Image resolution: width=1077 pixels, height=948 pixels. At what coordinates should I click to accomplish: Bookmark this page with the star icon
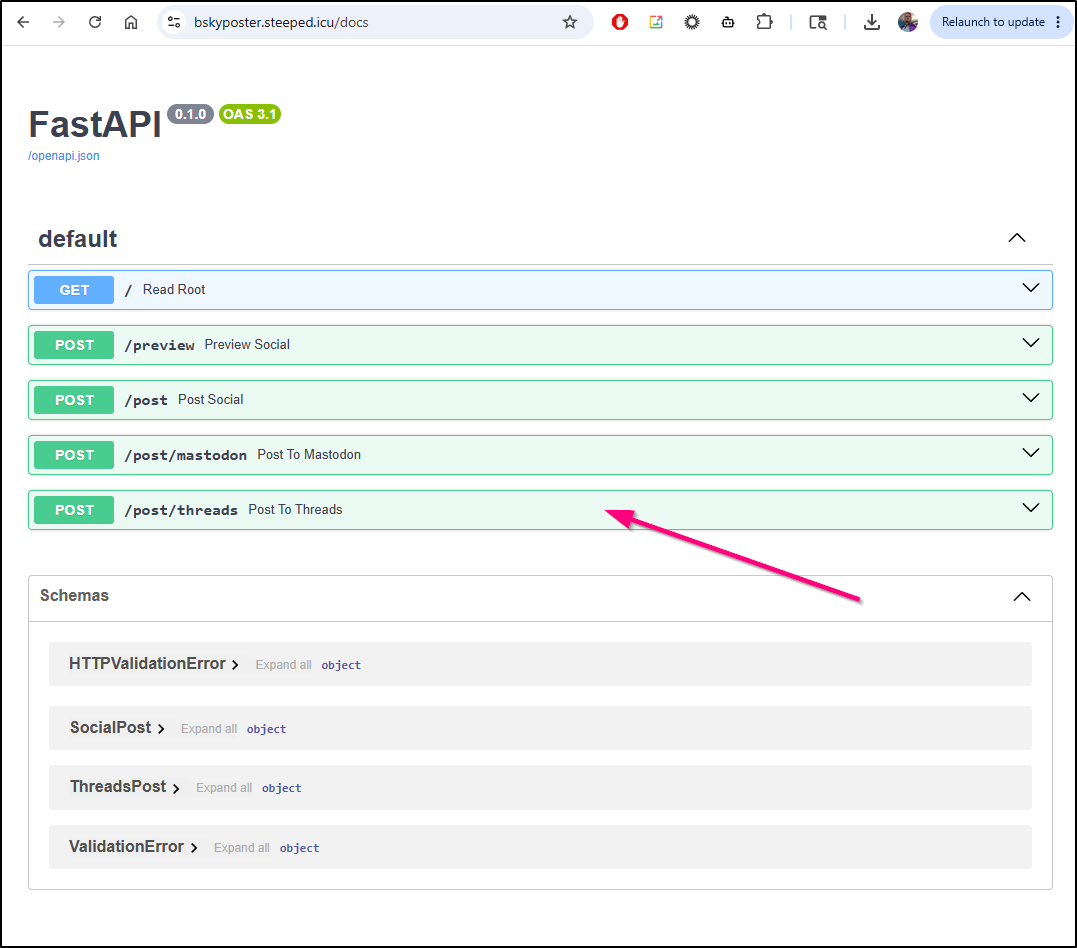click(x=569, y=22)
